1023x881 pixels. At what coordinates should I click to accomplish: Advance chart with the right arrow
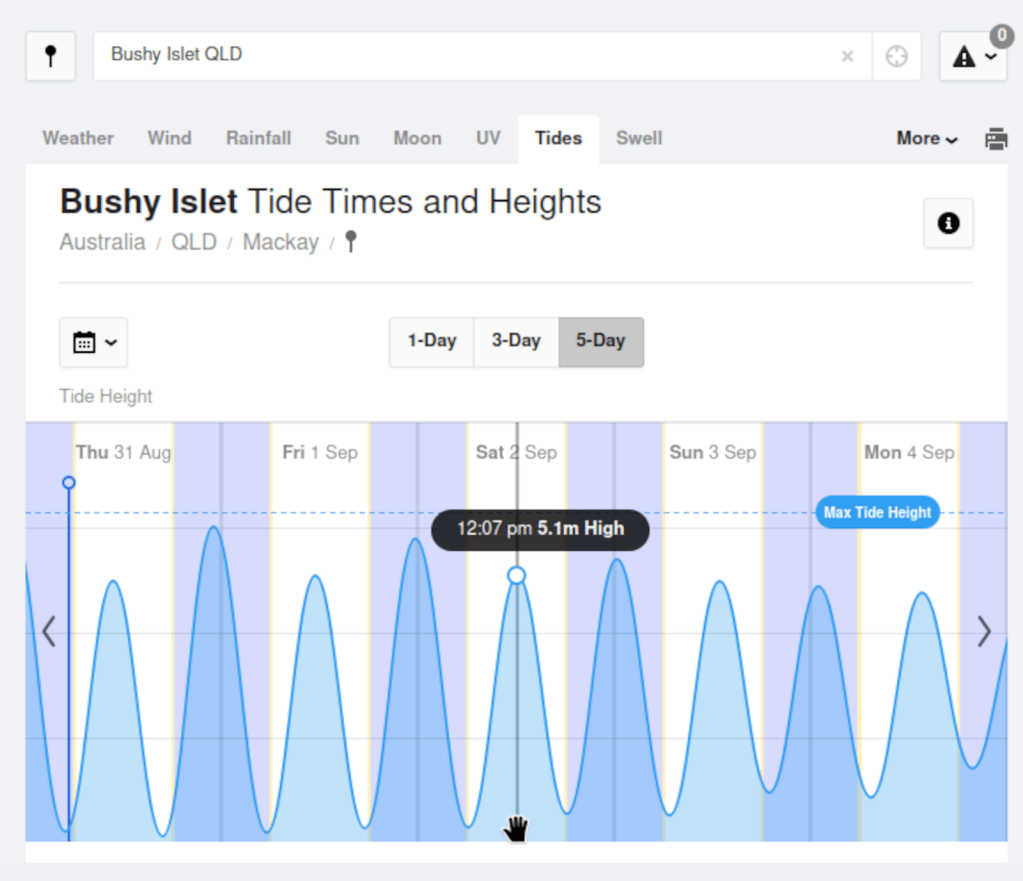click(x=984, y=631)
